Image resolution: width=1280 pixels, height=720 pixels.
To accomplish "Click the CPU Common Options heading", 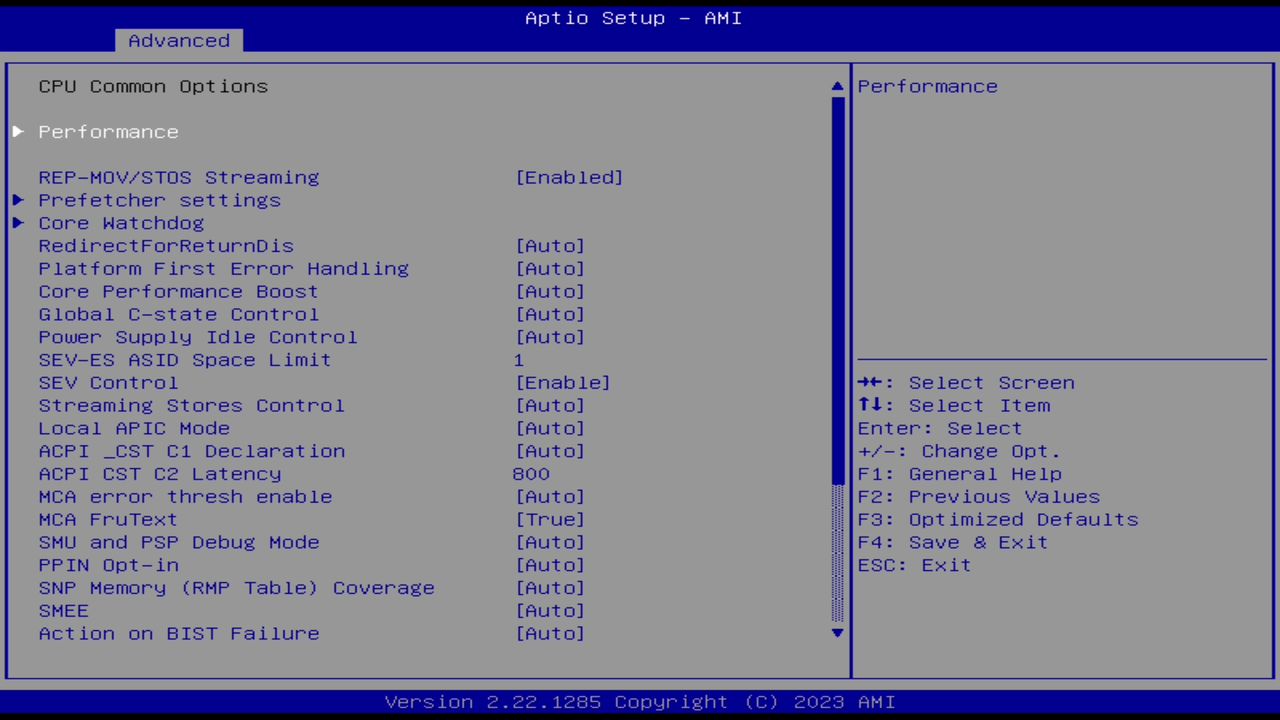I will point(153,87).
